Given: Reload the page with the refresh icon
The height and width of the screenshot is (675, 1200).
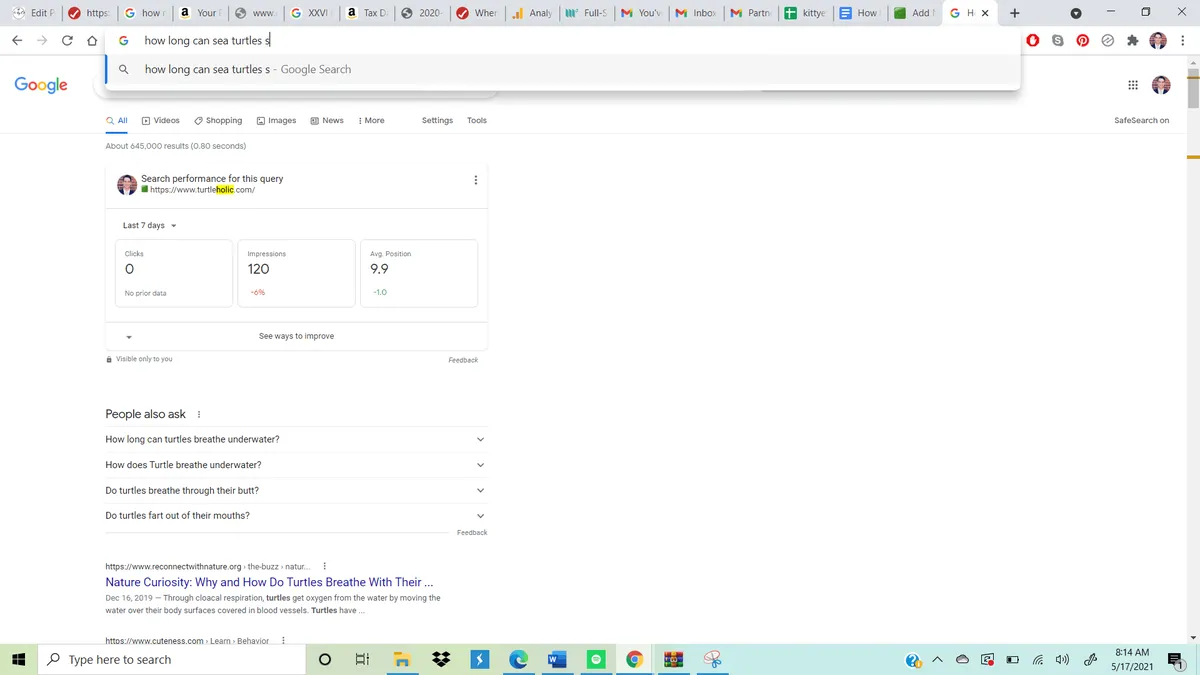Looking at the screenshot, I should [67, 41].
